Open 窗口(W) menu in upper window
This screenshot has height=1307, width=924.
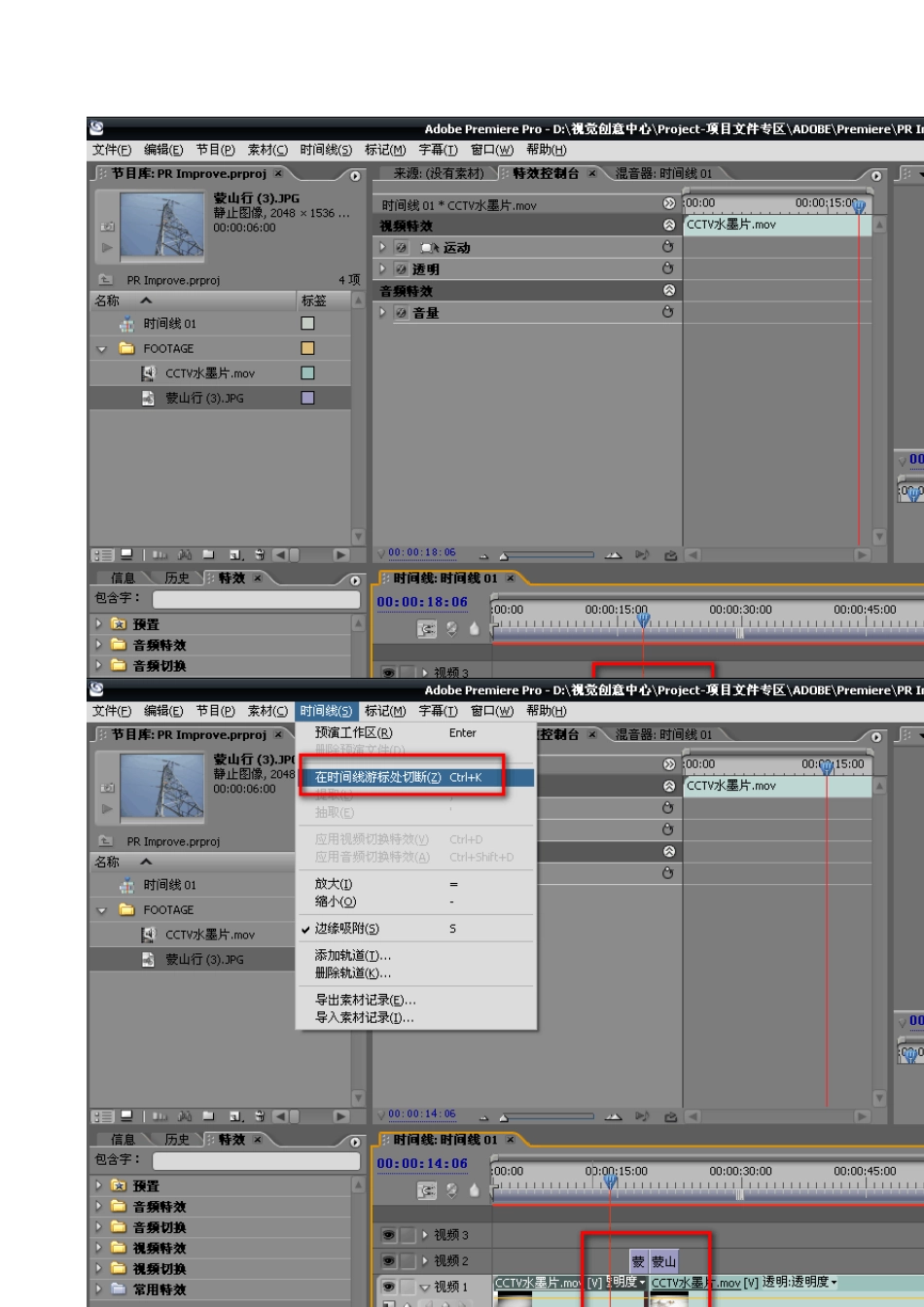pyautogui.click(x=491, y=150)
